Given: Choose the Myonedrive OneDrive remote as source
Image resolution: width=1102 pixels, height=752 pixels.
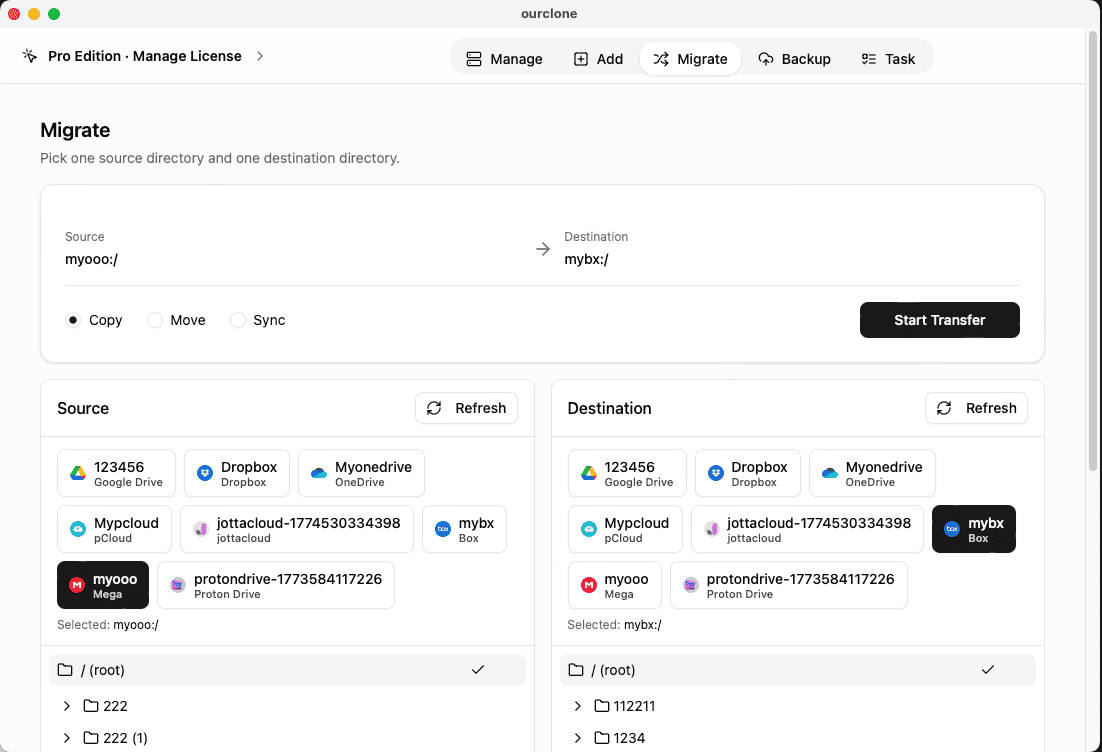Looking at the screenshot, I should tap(360, 472).
